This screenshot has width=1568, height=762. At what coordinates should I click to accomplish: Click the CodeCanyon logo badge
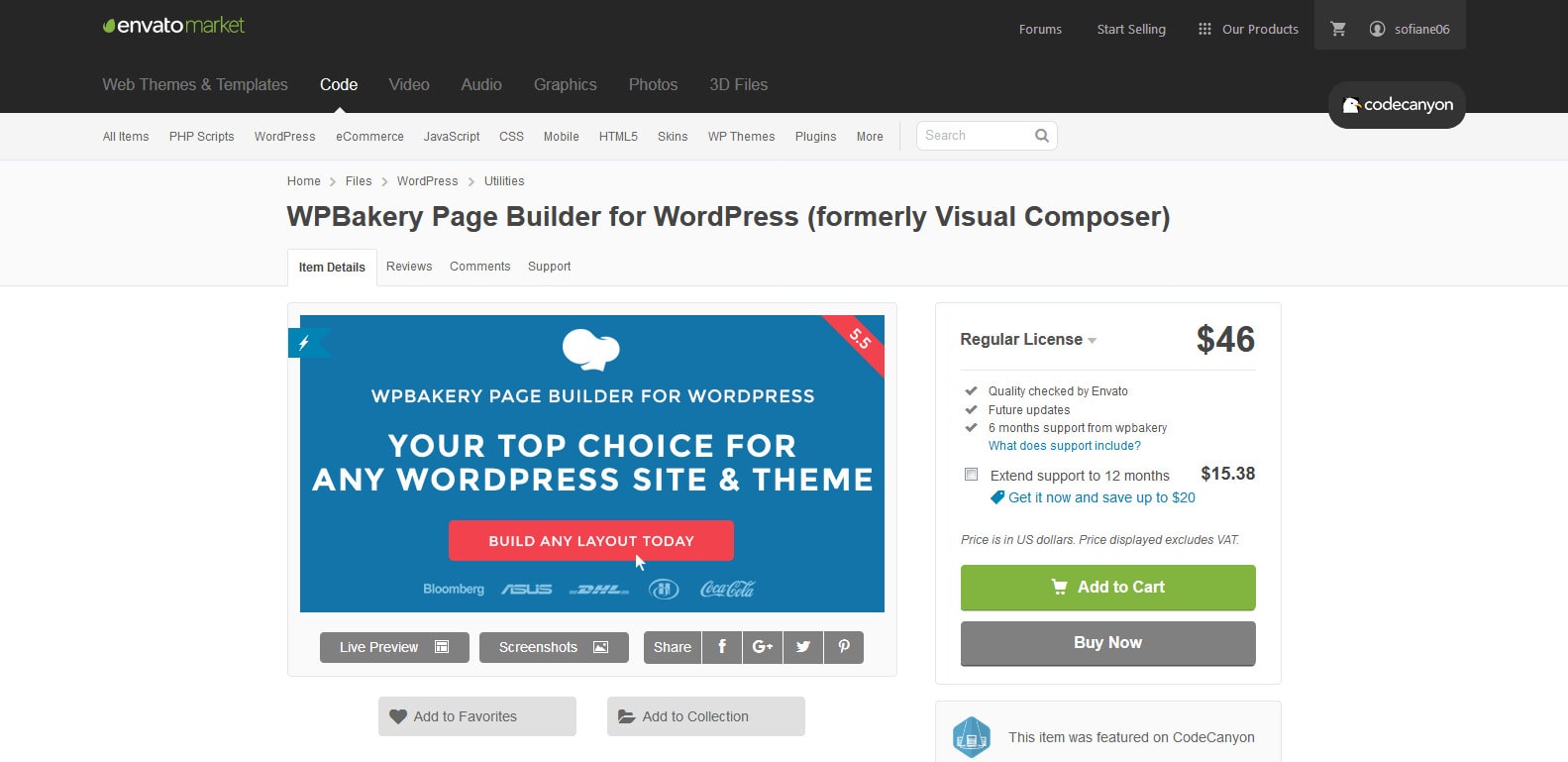click(x=1397, y=105)
